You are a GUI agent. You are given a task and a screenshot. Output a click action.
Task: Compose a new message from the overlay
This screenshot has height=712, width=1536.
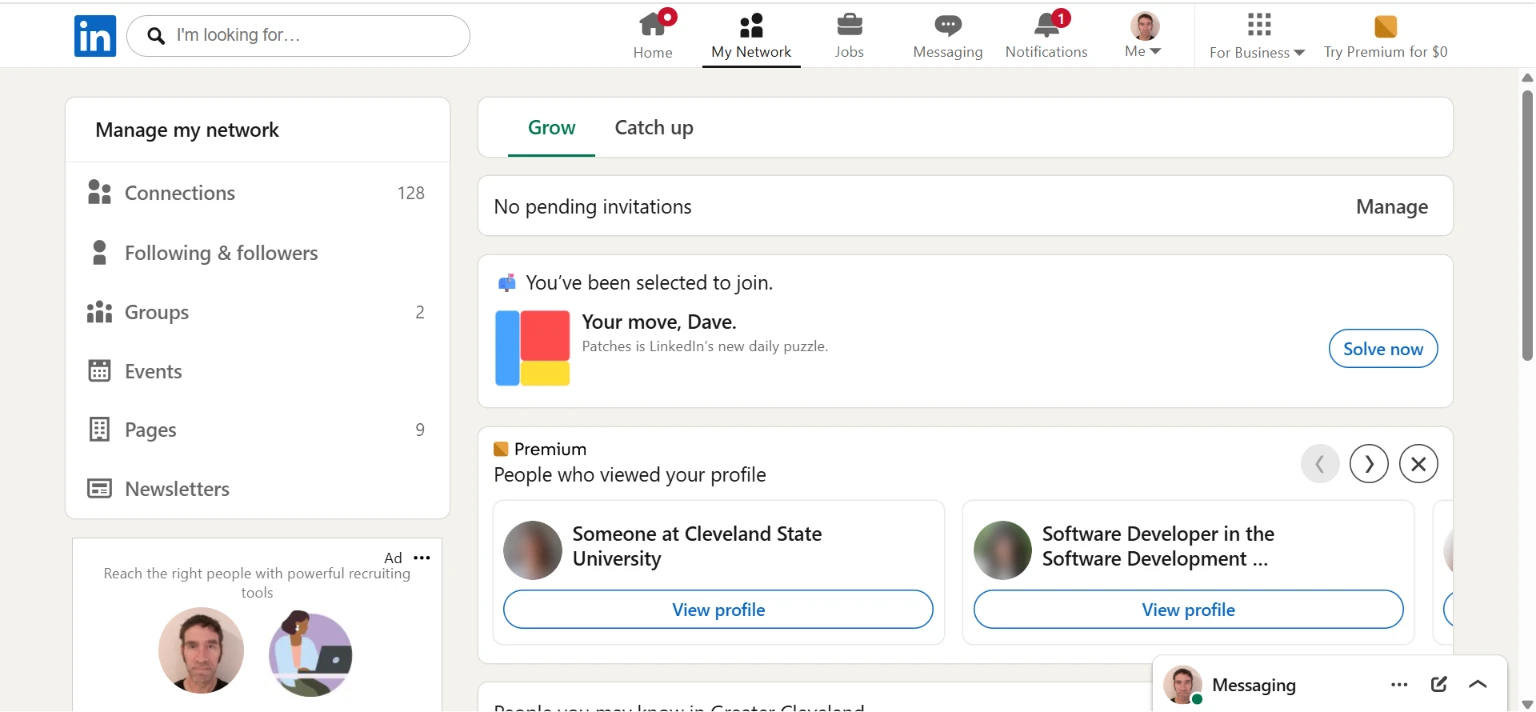(x=1439, y=685)
